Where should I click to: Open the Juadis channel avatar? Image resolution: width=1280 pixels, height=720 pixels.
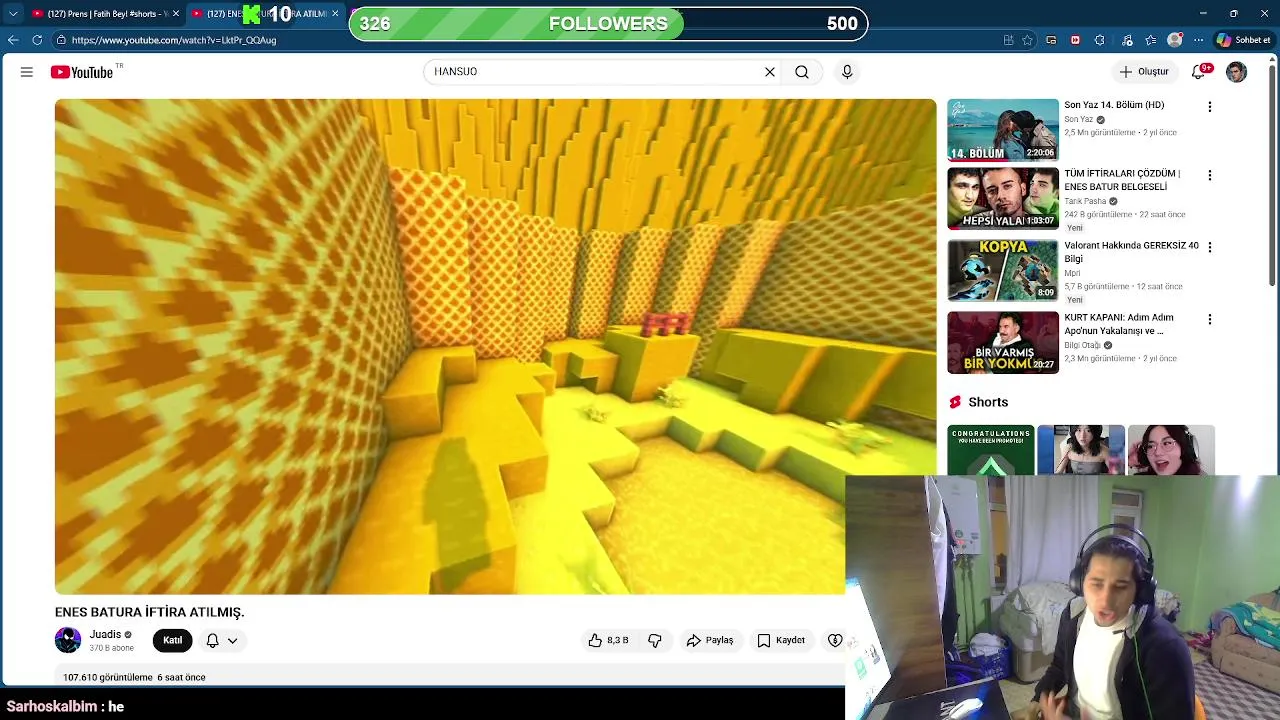pyautogui.click(x=68, y=640)
